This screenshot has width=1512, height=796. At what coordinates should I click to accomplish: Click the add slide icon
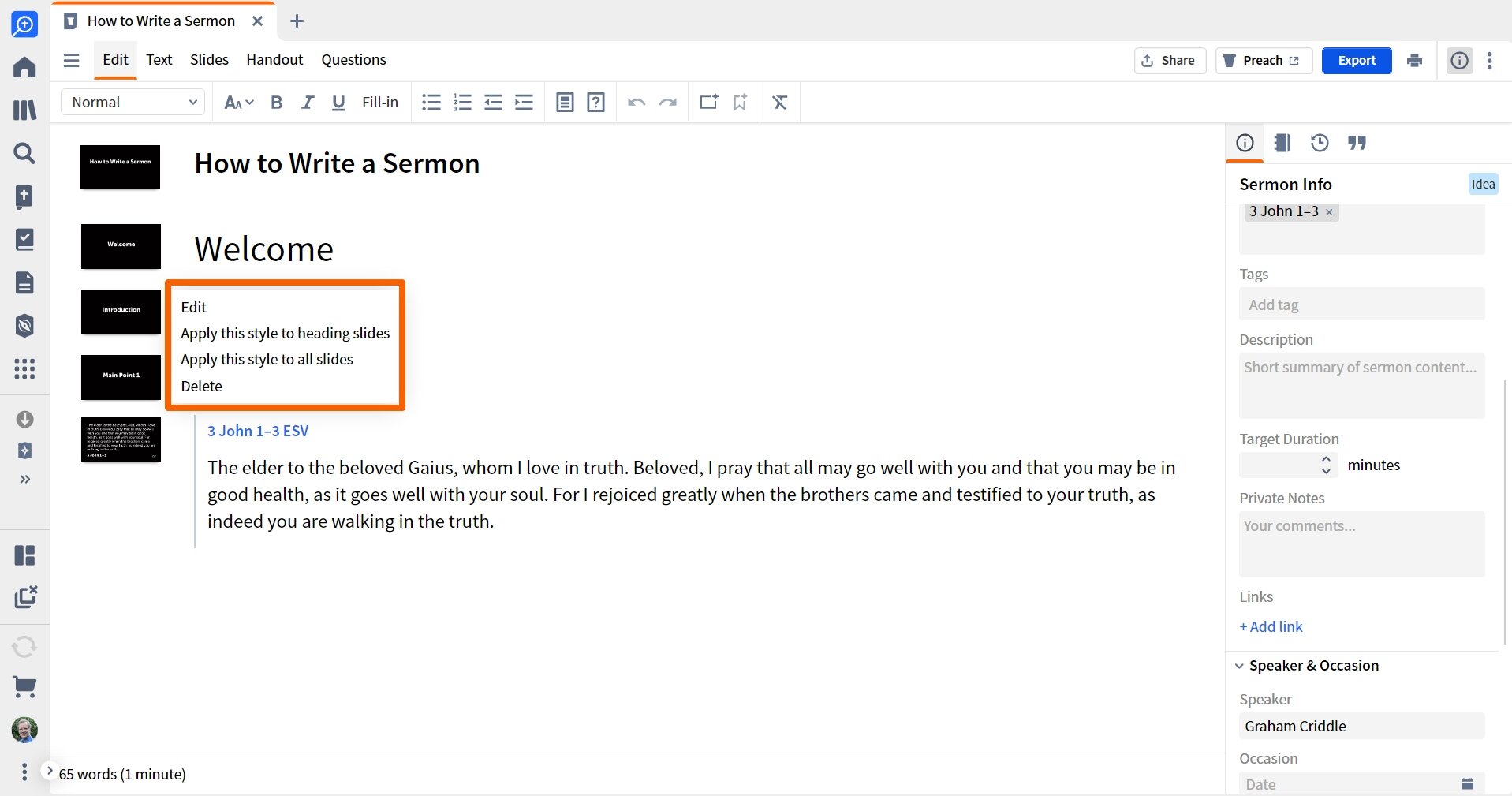(x=709, y=102)
